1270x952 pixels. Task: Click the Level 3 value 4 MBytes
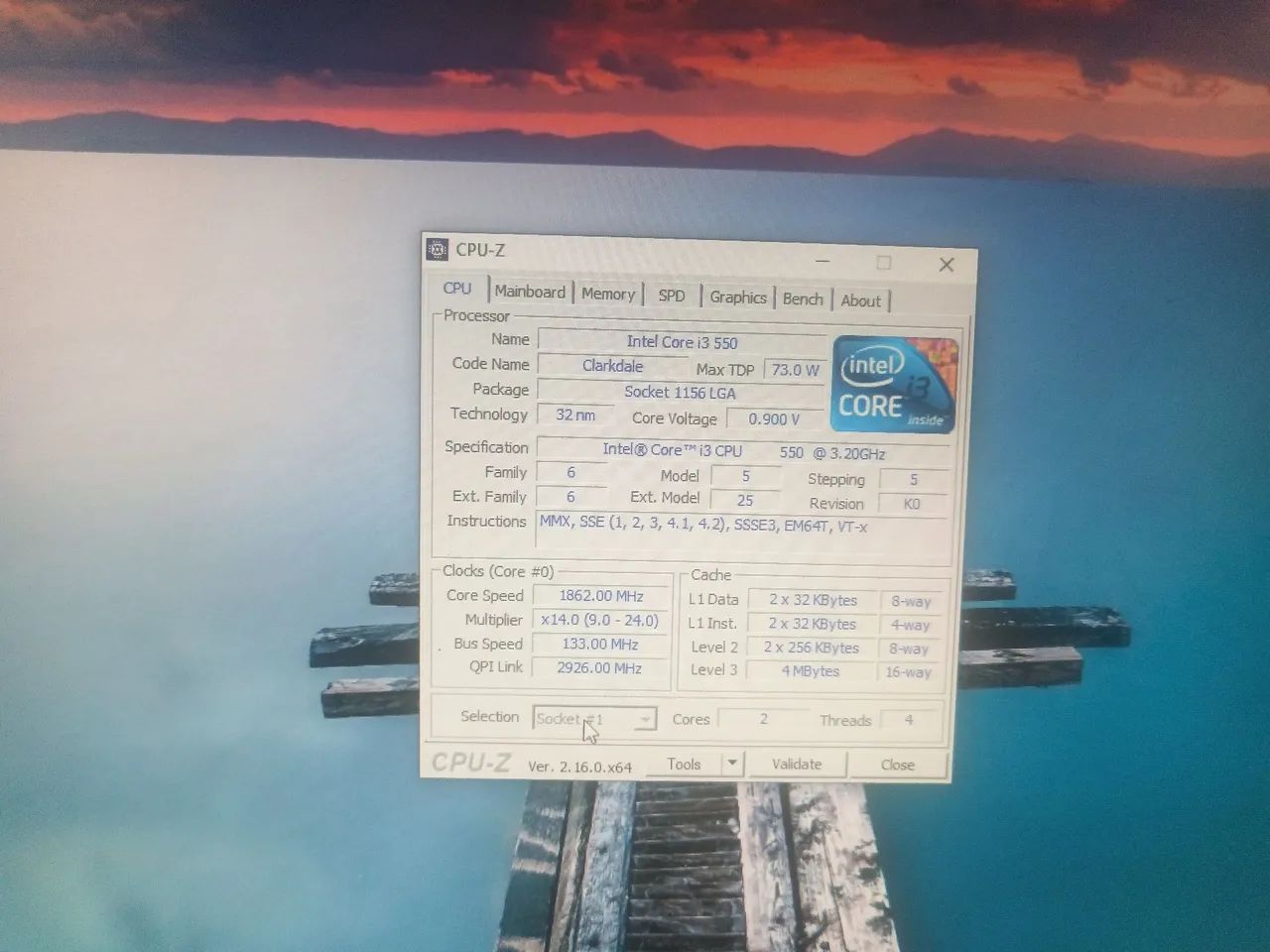click(x=811, y=671)
